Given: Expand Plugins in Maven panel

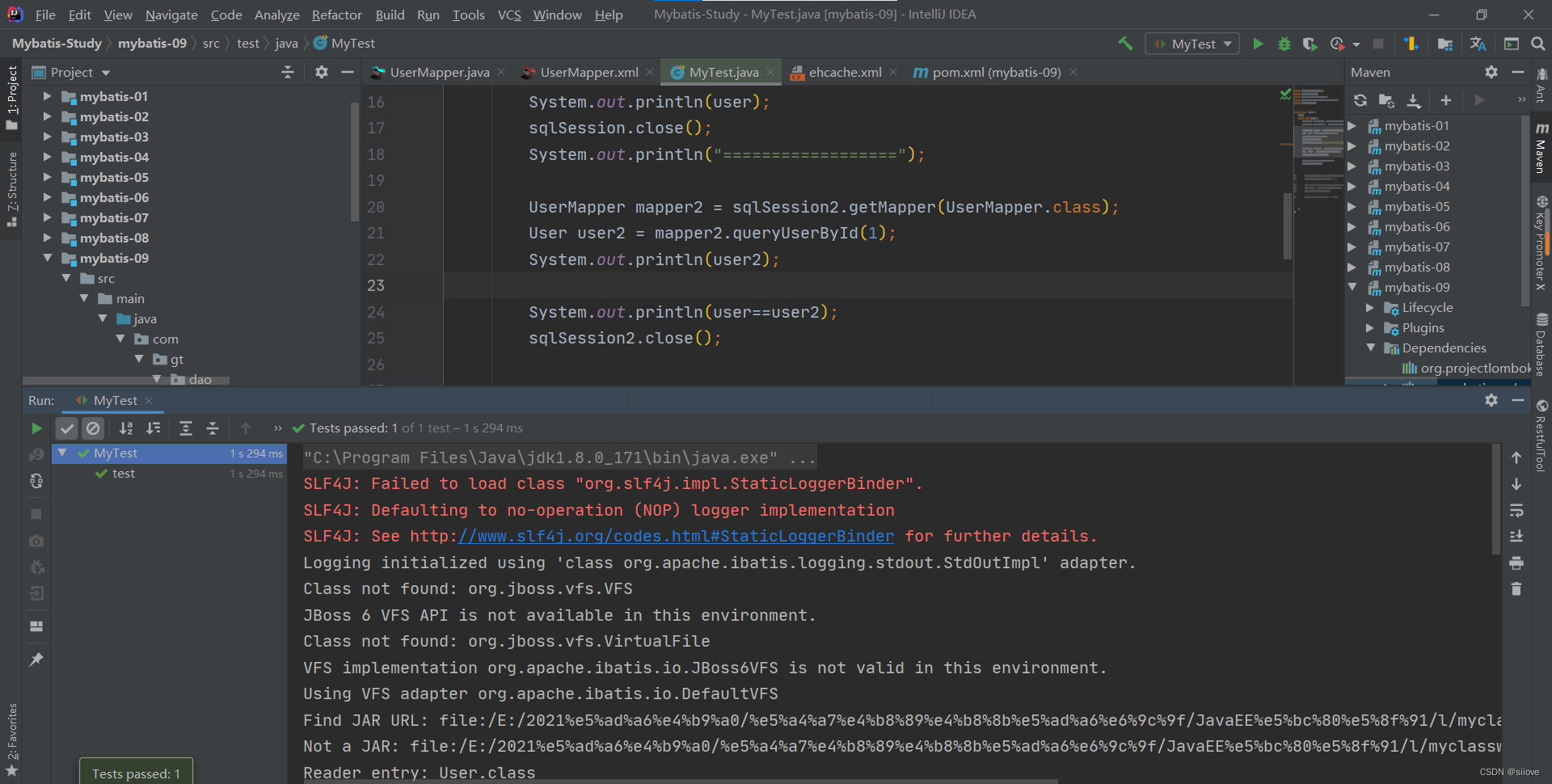Looking at the screenshot, I should (x=1370, y=328).
